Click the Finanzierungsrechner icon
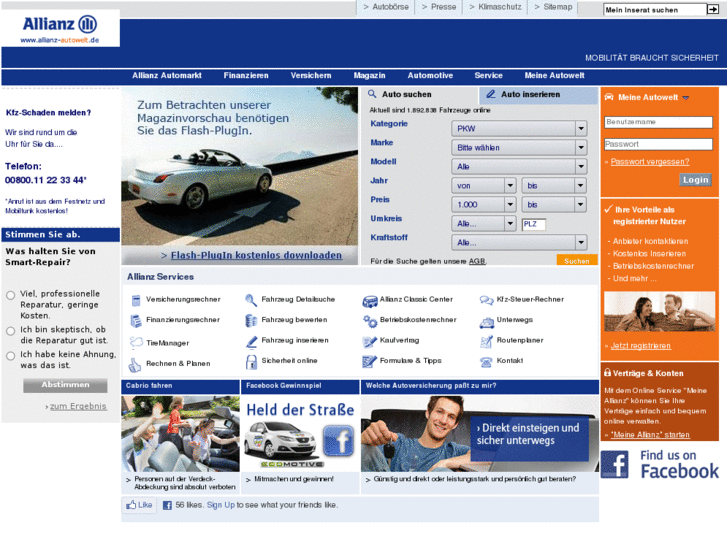This screenshot has height=545, width=727. (136, 321)
